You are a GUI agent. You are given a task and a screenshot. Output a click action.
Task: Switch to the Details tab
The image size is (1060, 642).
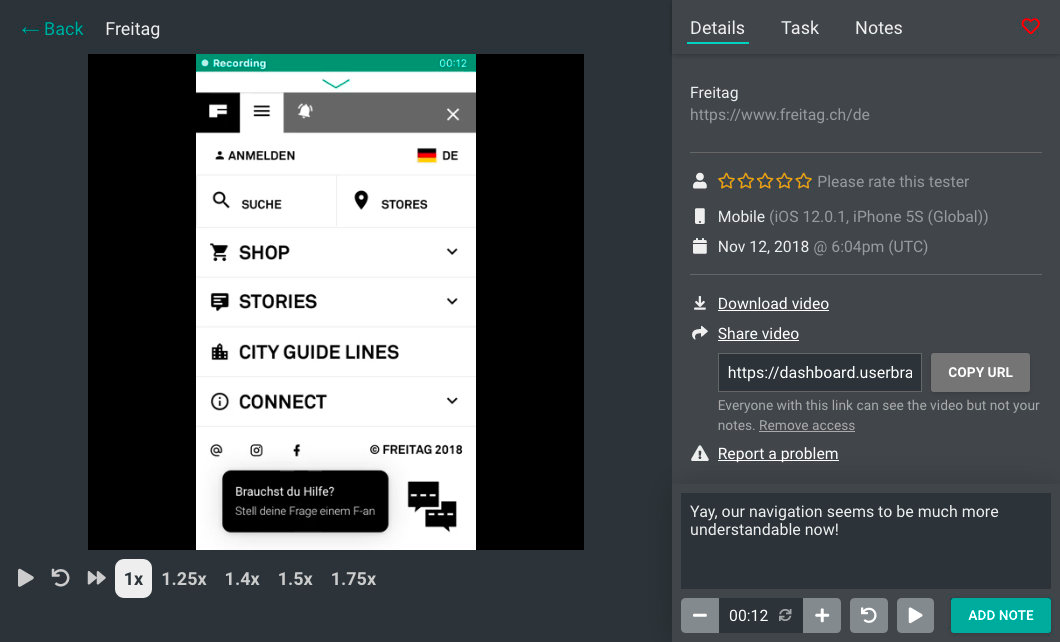(x=717, y=28)
